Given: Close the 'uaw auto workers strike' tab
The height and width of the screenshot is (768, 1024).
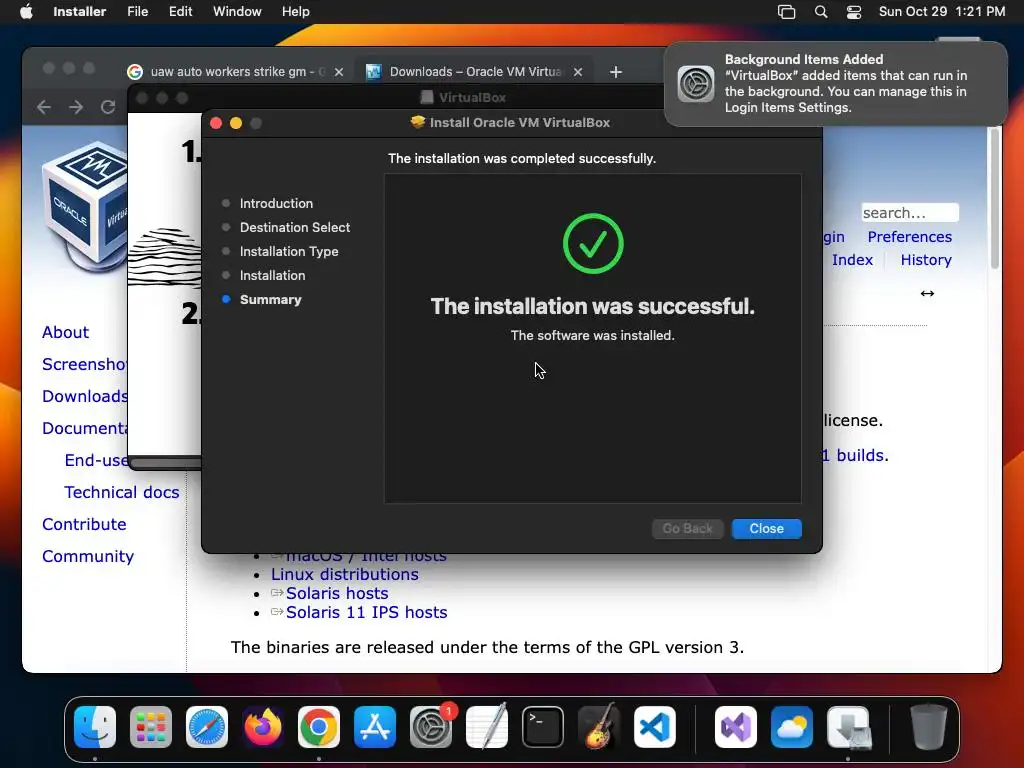Looking at the screenshot, I should point(339,72).
